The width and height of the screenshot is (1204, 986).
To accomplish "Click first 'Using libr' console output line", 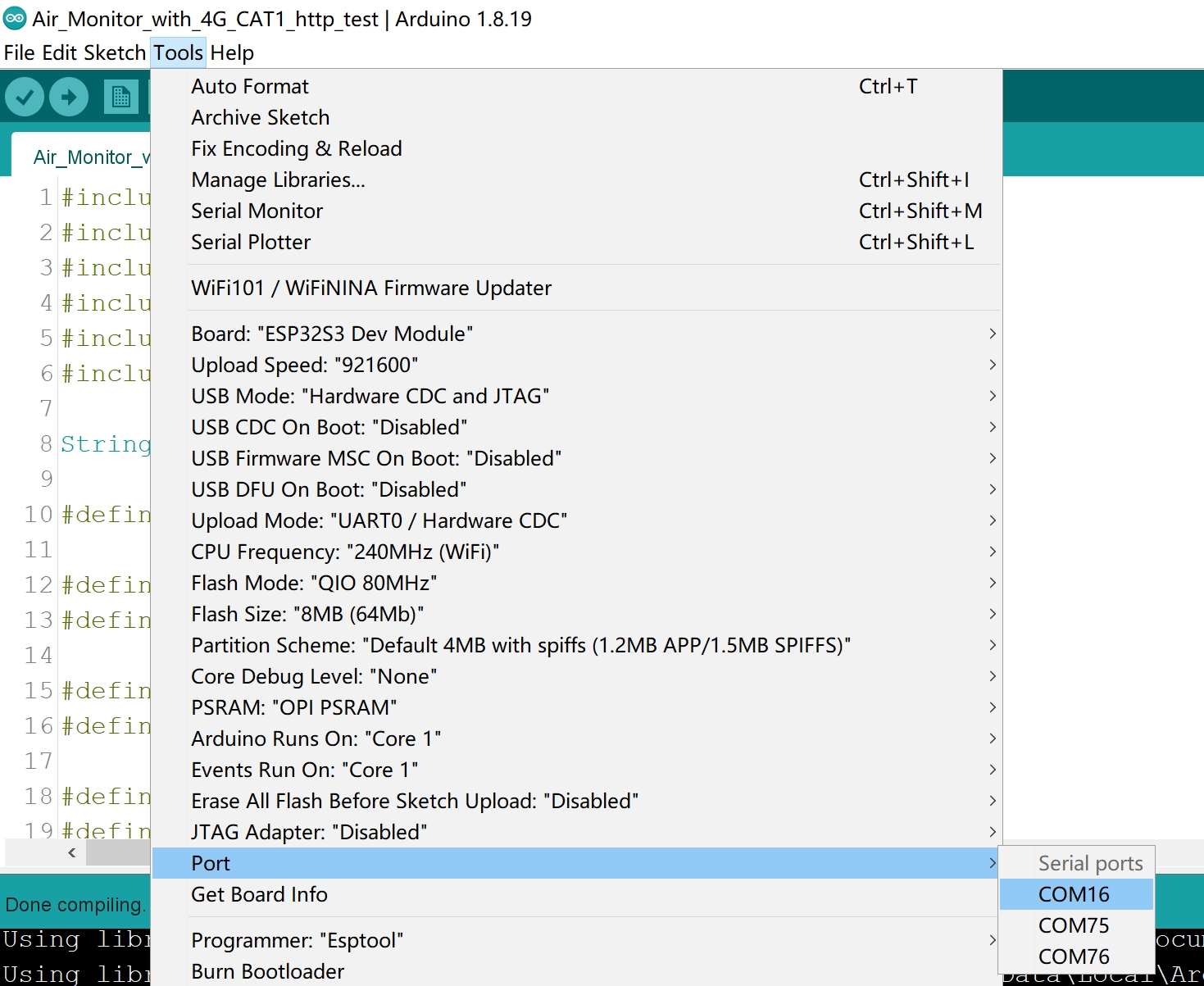I will click(x=76, y=940).
